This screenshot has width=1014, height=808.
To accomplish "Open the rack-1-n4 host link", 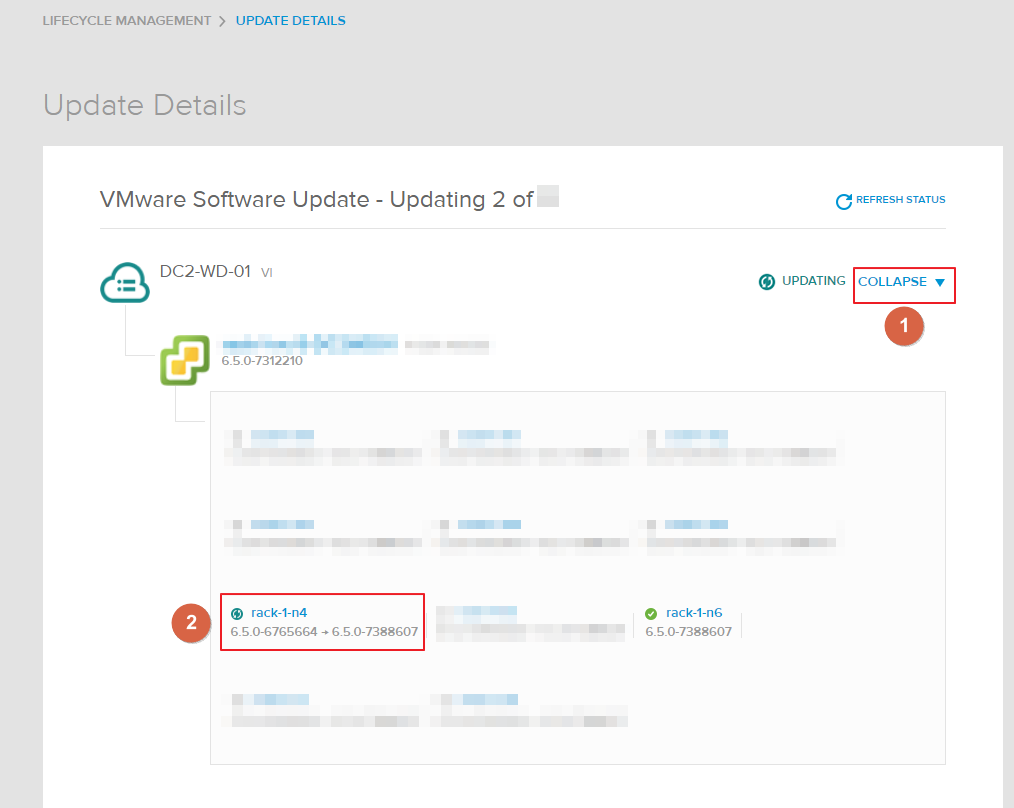I will 278,613.
